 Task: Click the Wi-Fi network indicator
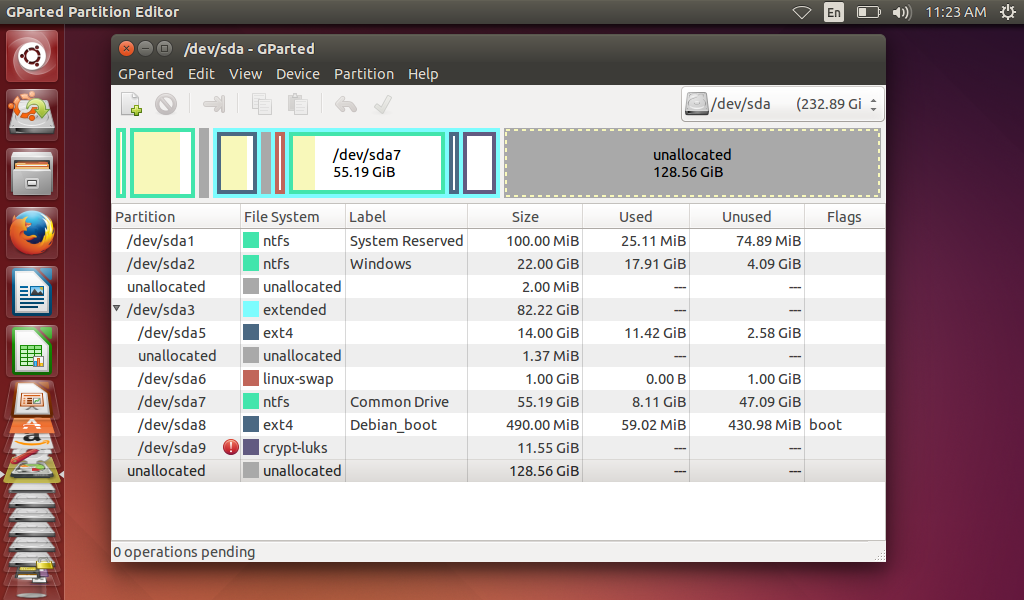tap(802, 12)
